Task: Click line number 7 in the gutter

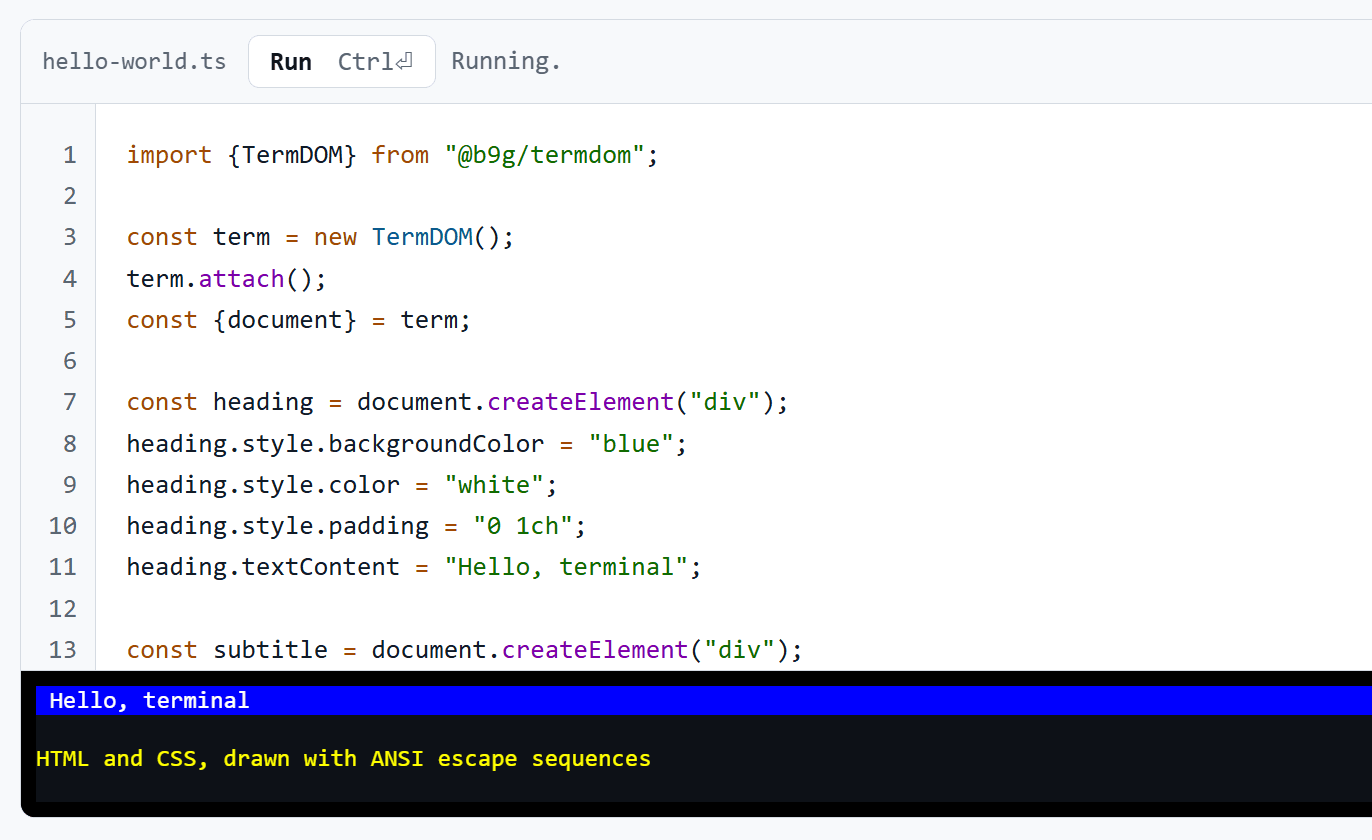Action: coord(69,402)
